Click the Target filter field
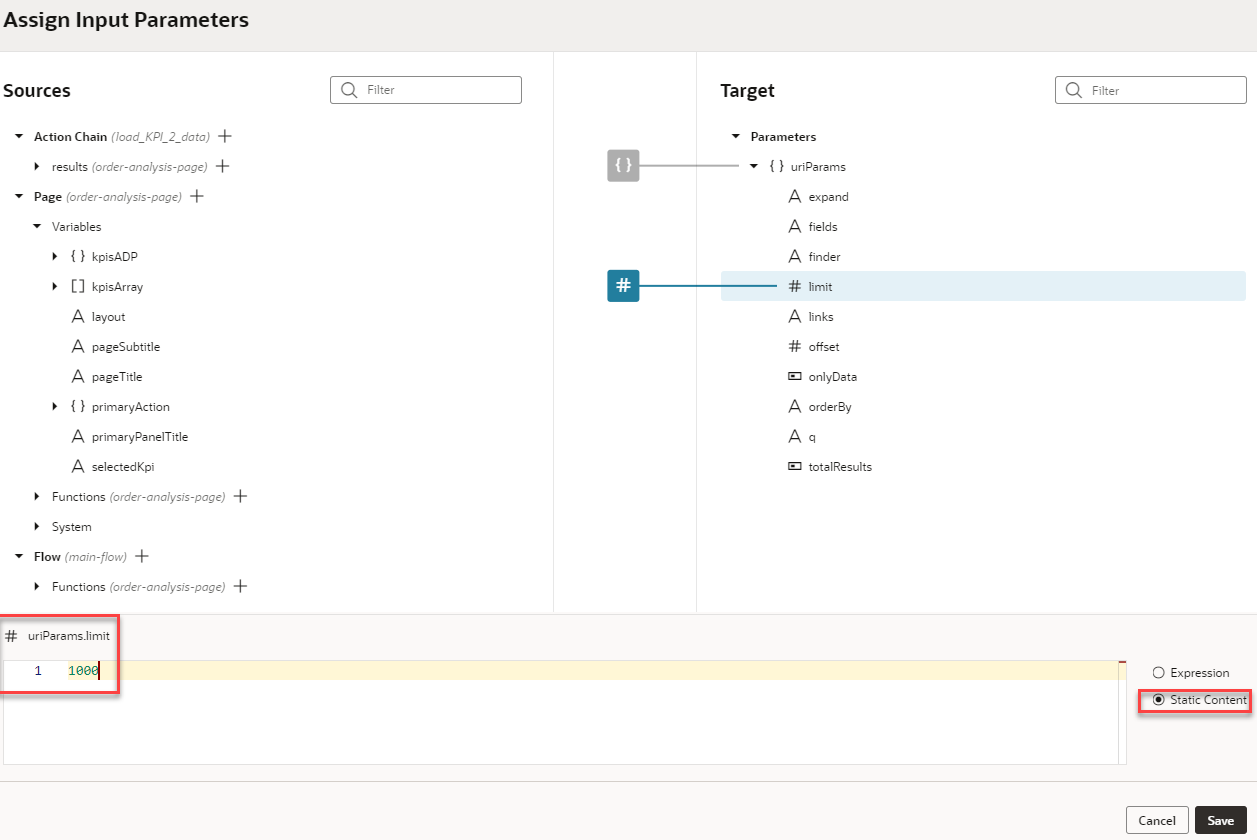Viewport: 1257px width, 840px height. point(1151,90)
